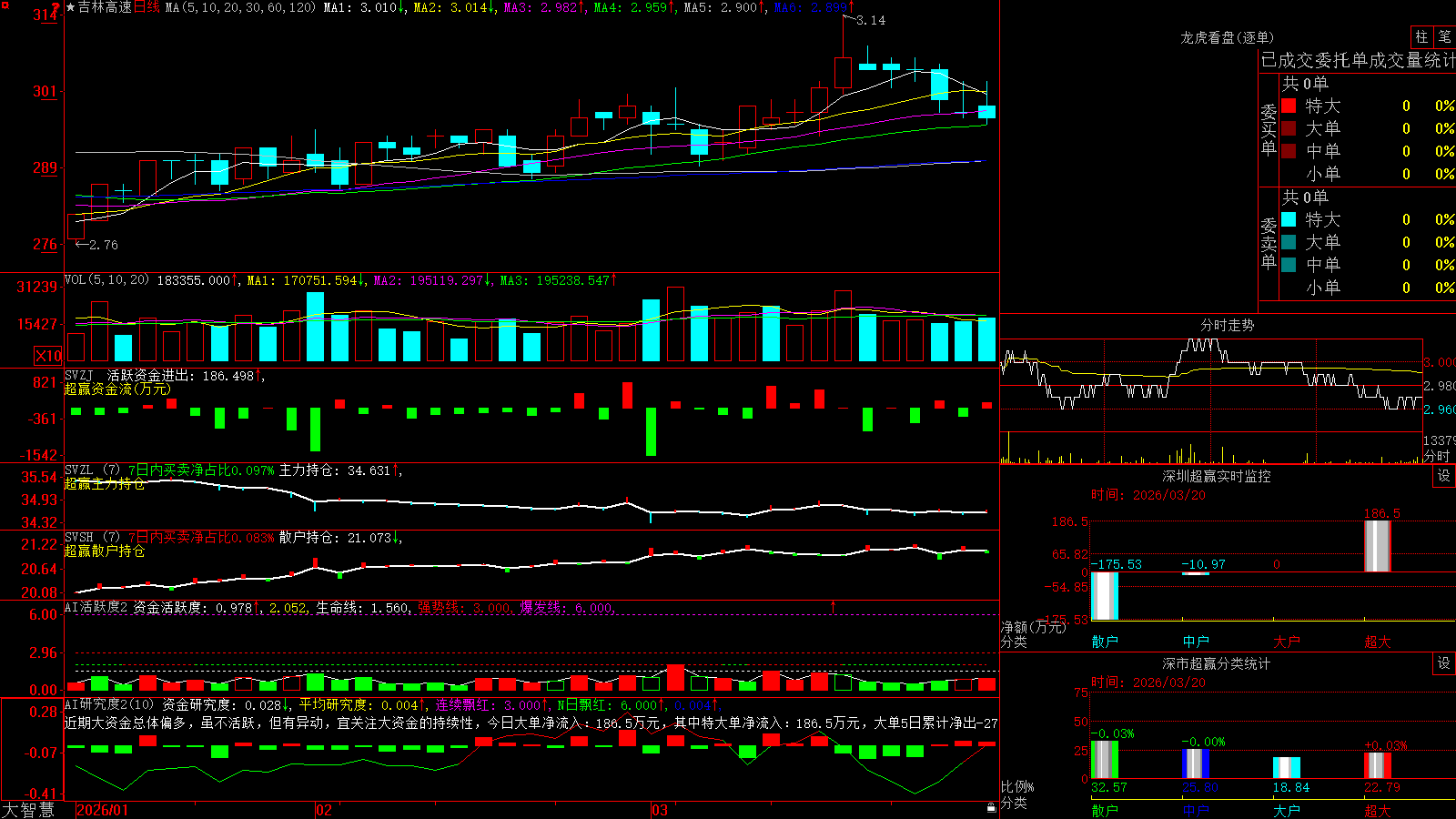Click the X10 volume scale box

tap(48, 356)
